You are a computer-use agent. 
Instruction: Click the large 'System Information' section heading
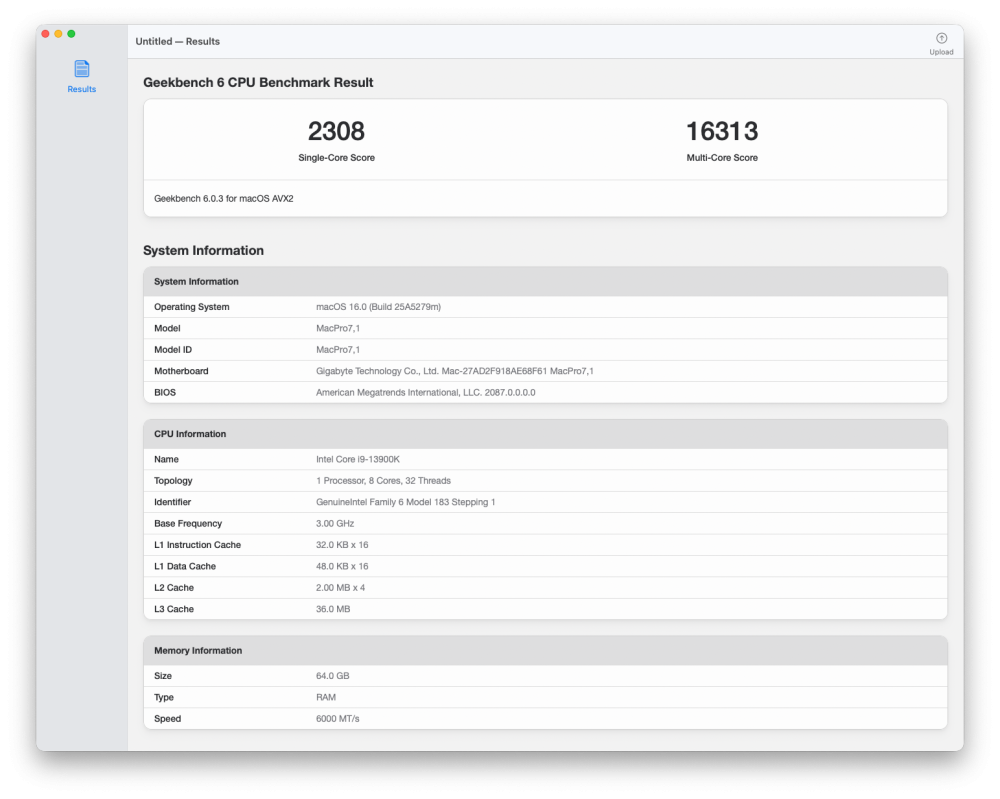pyautogui.click(x=203, y=251)
